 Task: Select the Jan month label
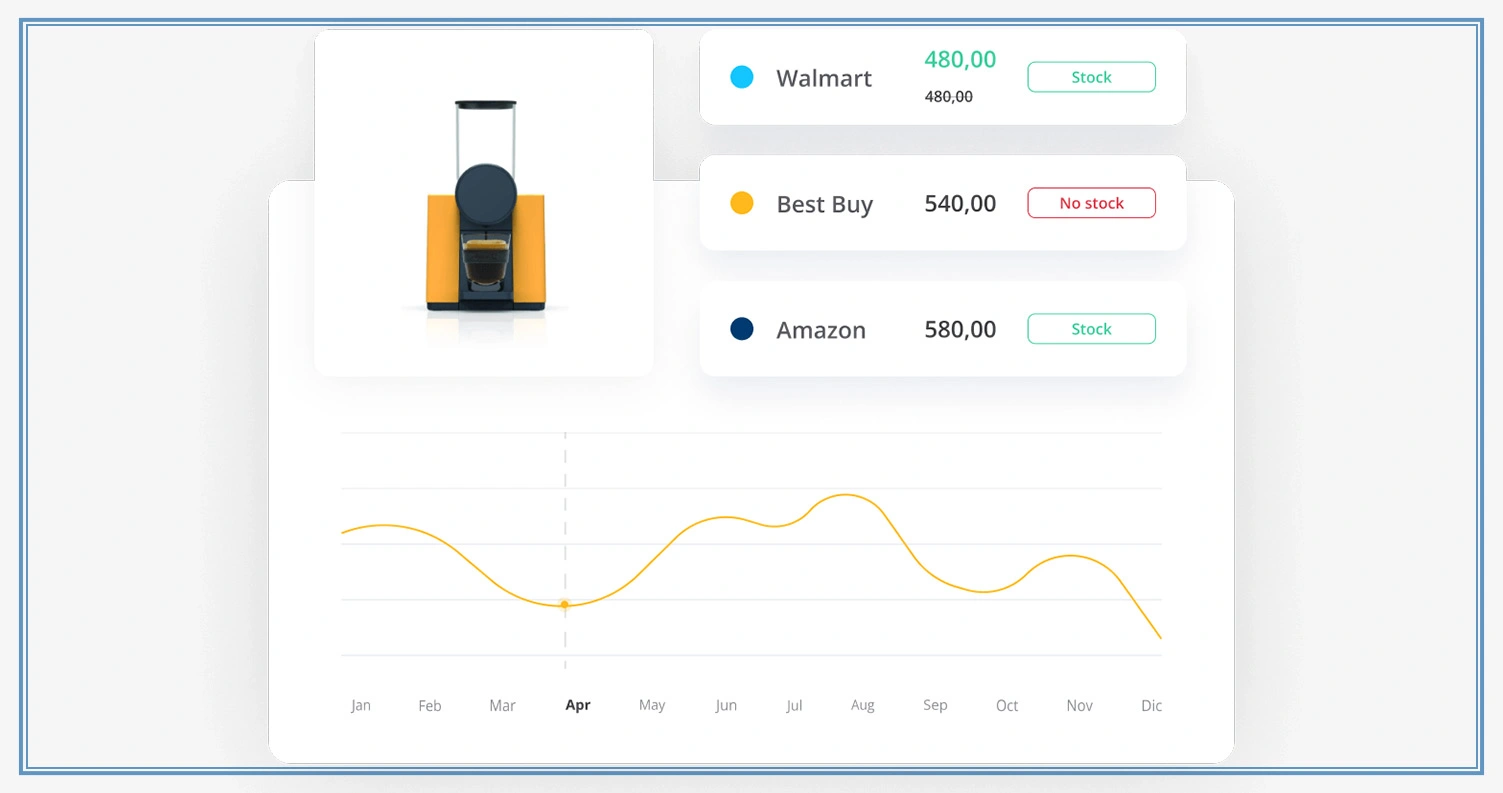click(361, 705)
